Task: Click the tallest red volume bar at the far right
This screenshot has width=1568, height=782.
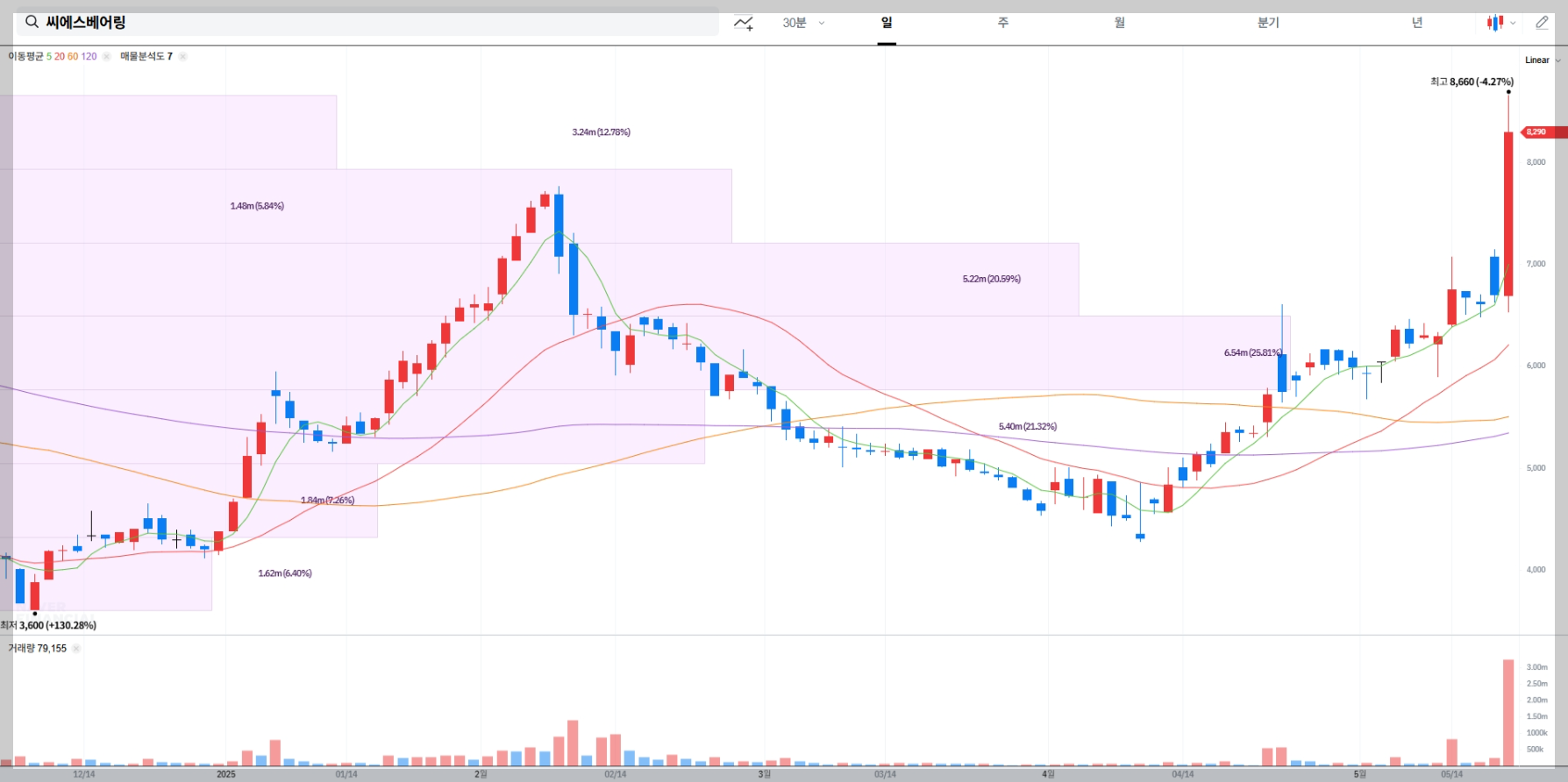Action: click(1508, 713)
